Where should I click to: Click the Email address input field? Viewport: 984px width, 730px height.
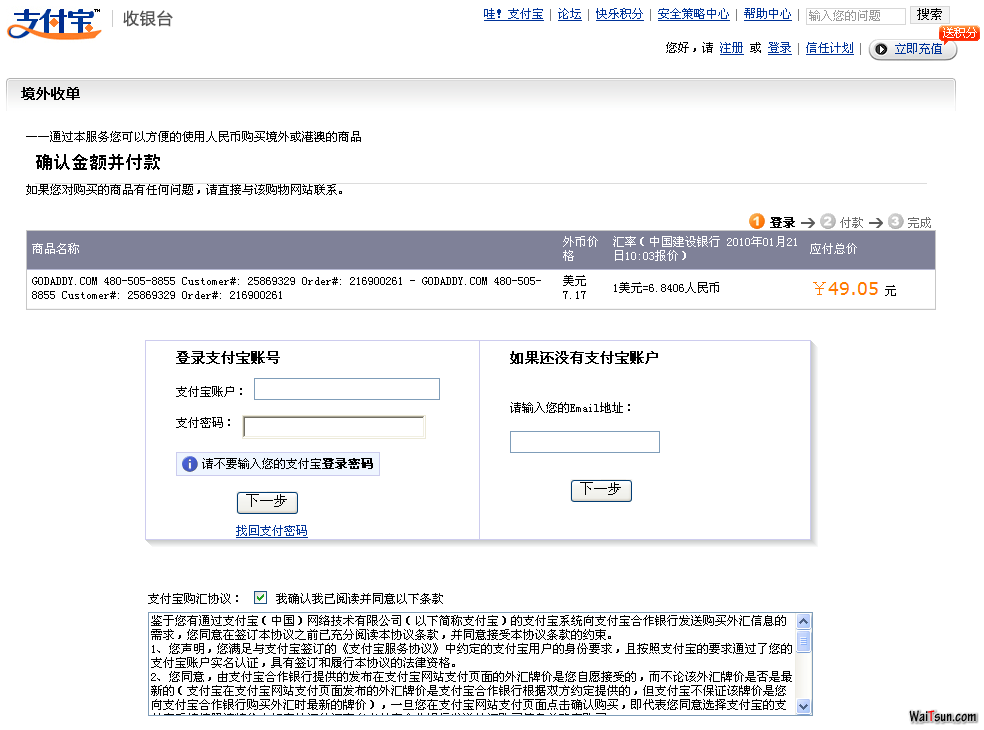pos(584,442)
